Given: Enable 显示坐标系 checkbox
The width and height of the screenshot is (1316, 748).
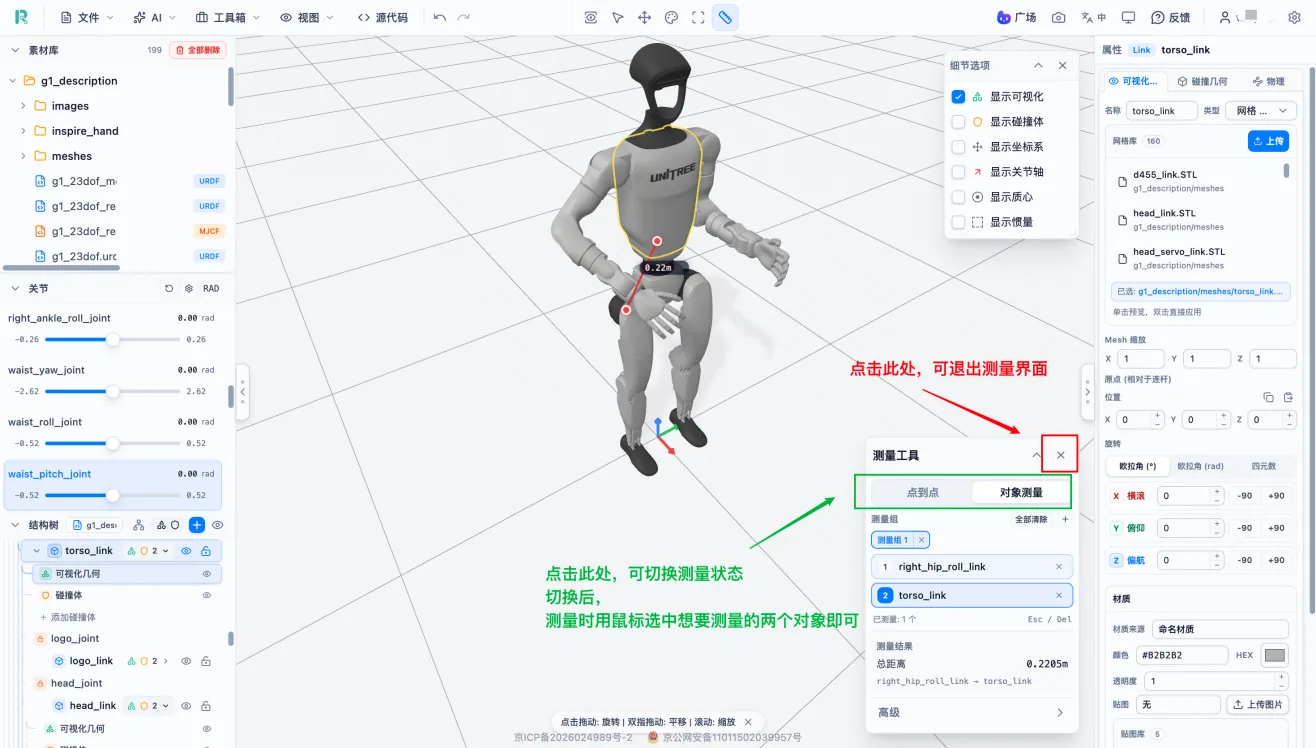Looking at the screenshot, I should (x=958, y=147).
